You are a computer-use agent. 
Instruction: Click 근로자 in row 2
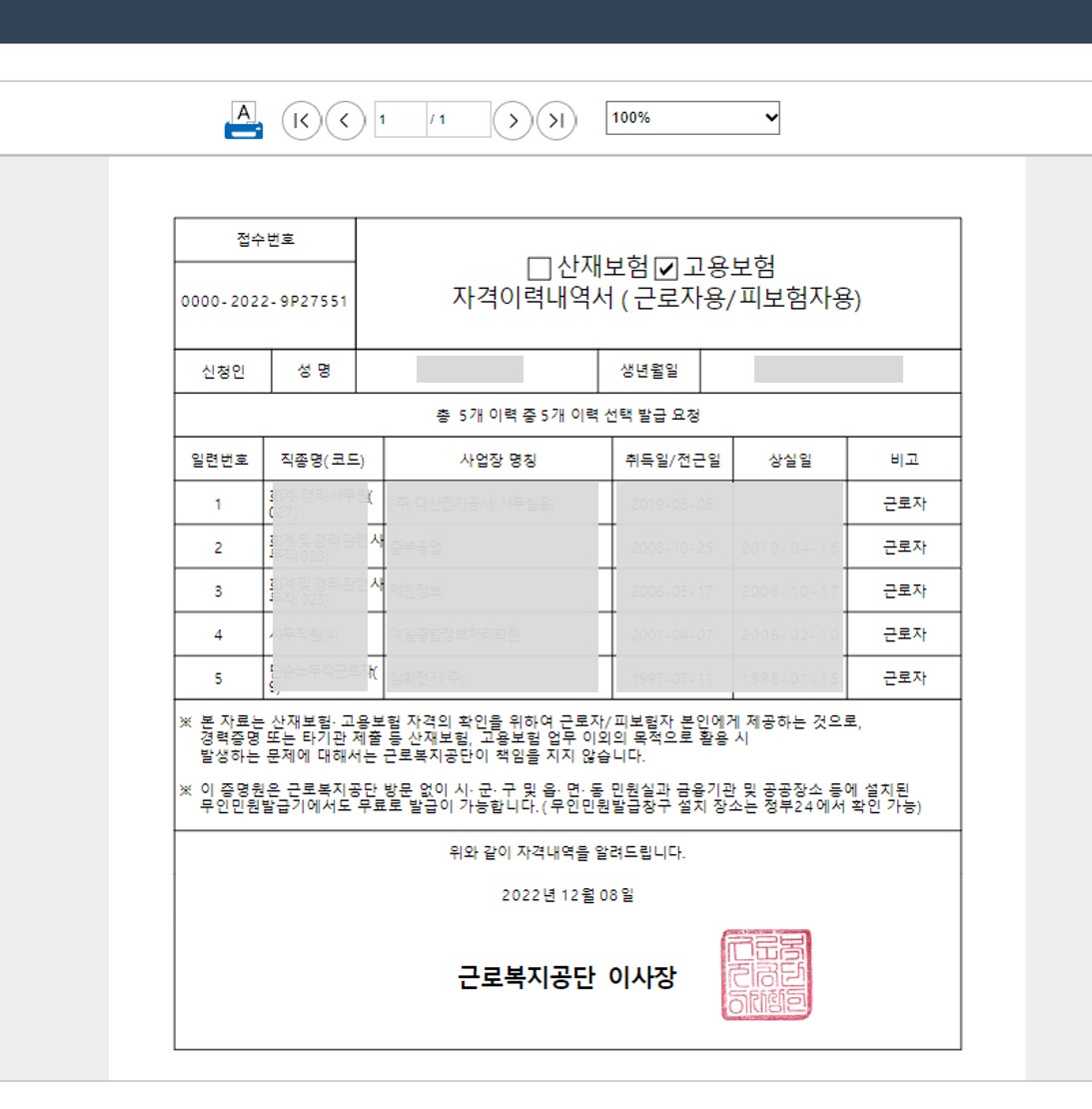pyautogui.click(x=904, y=548)
